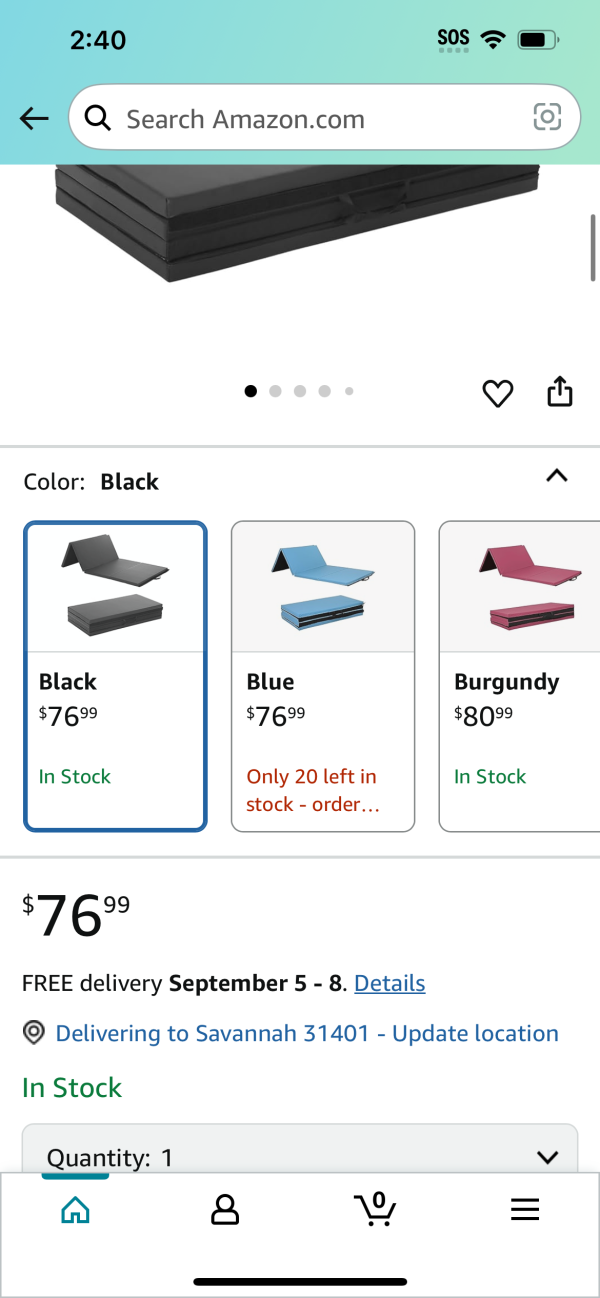Open the account profile icon
The width and height of the screenshot is (600, 1298).
tap(225, 1210)
